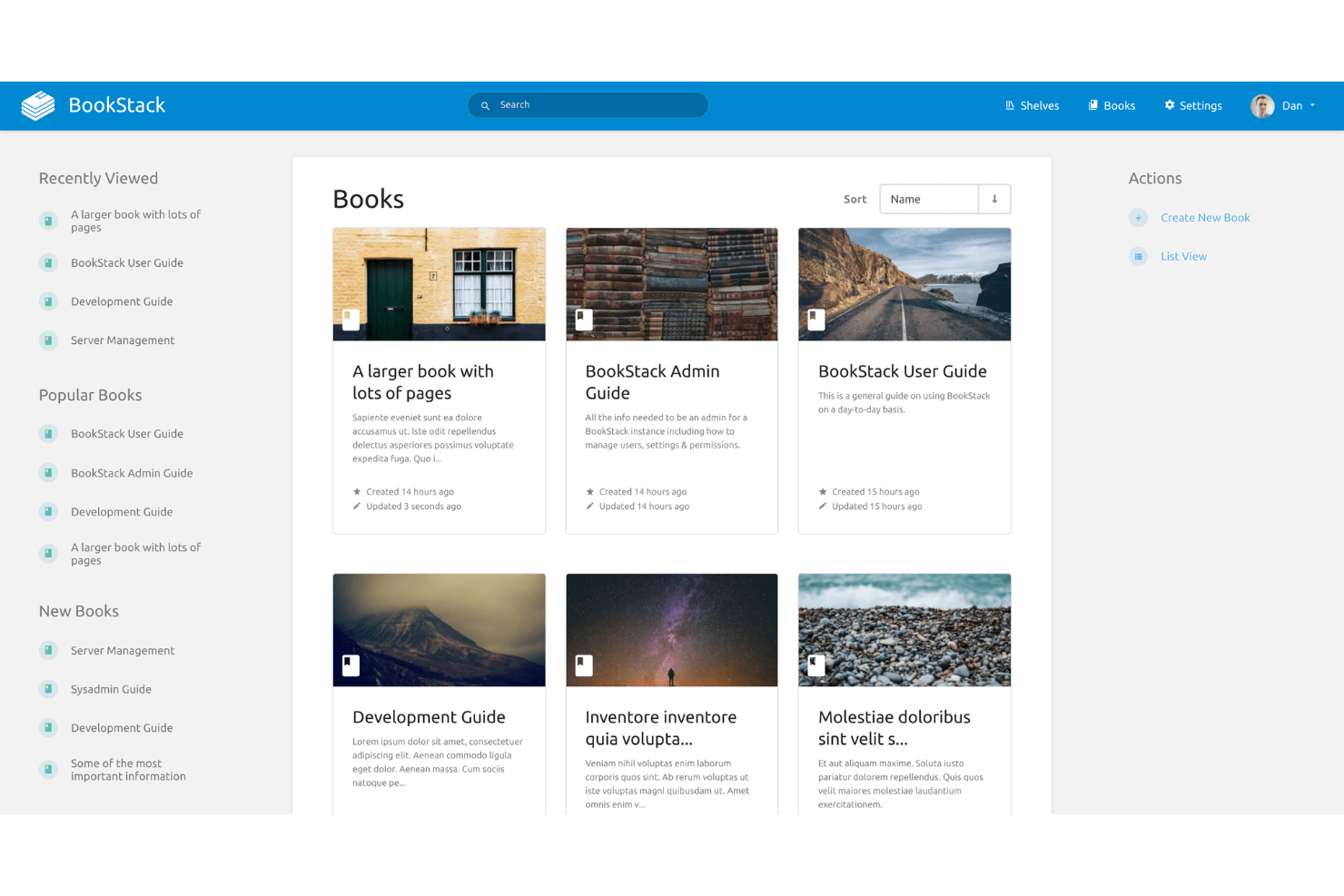Click book icon beside BookStack User Guide in Popular Books

(49, 434)
